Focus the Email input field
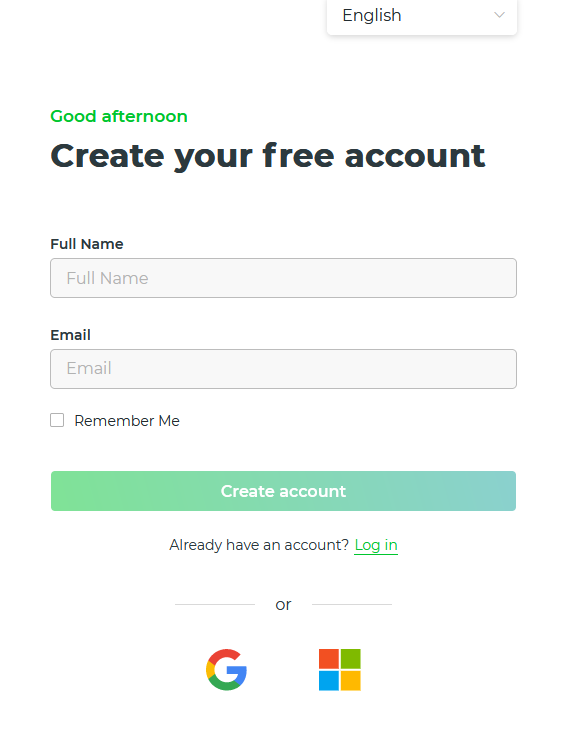Image resolution: width=584 pixels, height=736 pixels. (284, 368)
